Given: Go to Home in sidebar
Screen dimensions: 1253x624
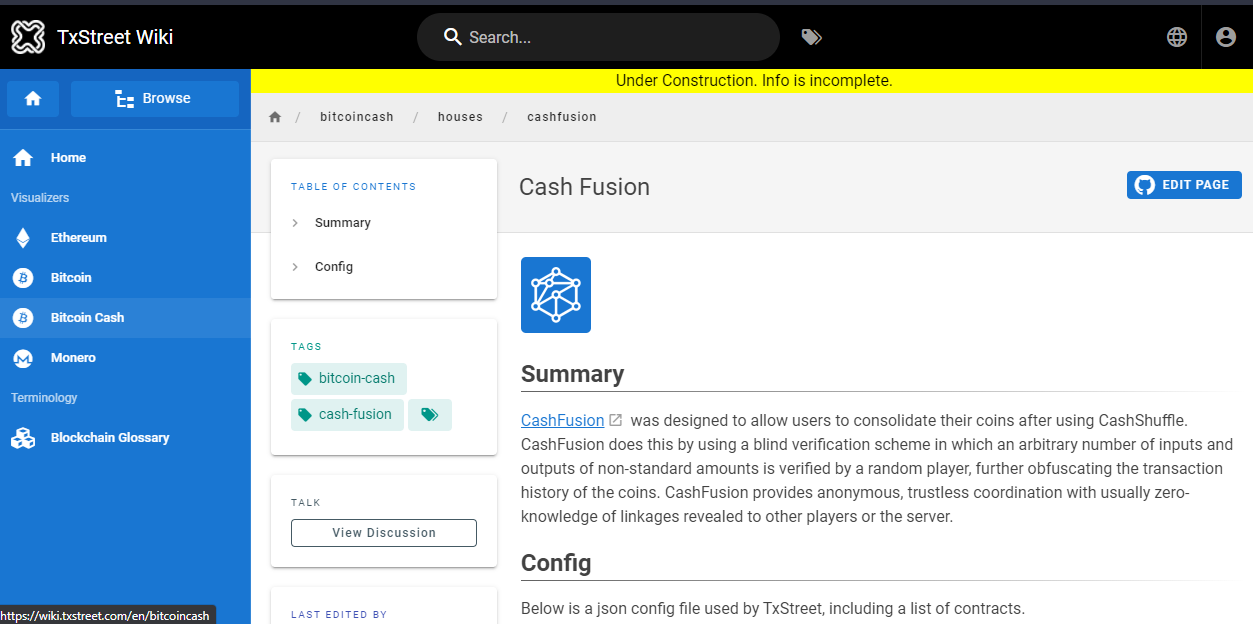Looking at the screenshot, I should [x=125, y=158].
